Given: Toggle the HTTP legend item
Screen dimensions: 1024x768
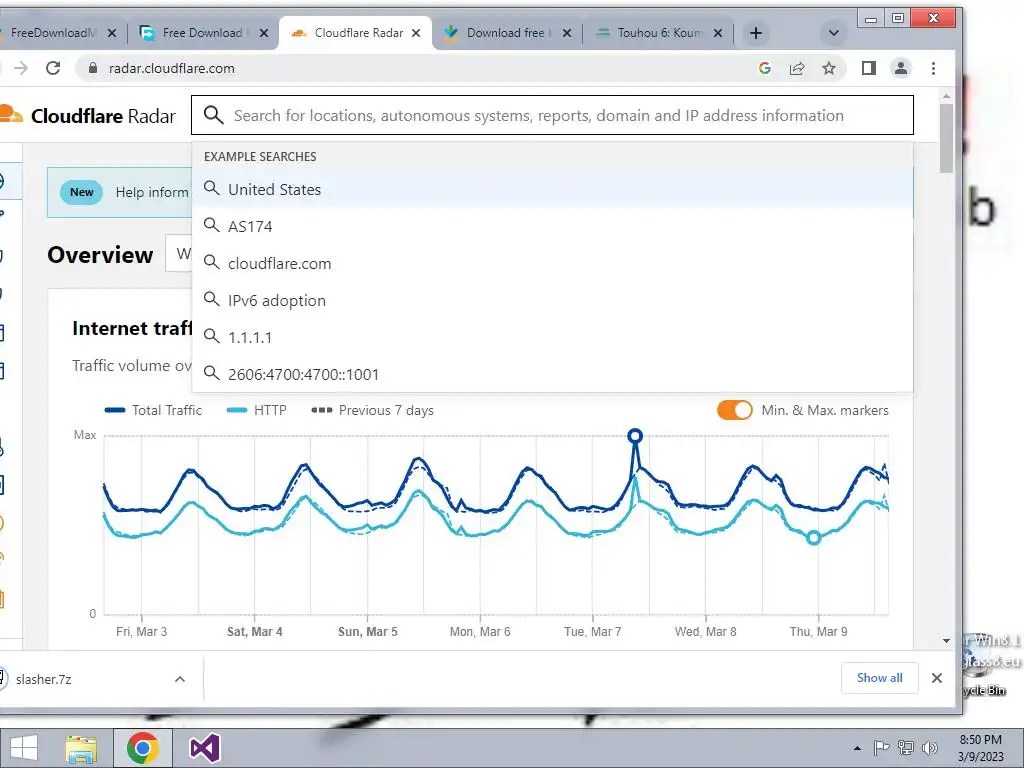Looking at the screenshot, I should pos(257,410).
